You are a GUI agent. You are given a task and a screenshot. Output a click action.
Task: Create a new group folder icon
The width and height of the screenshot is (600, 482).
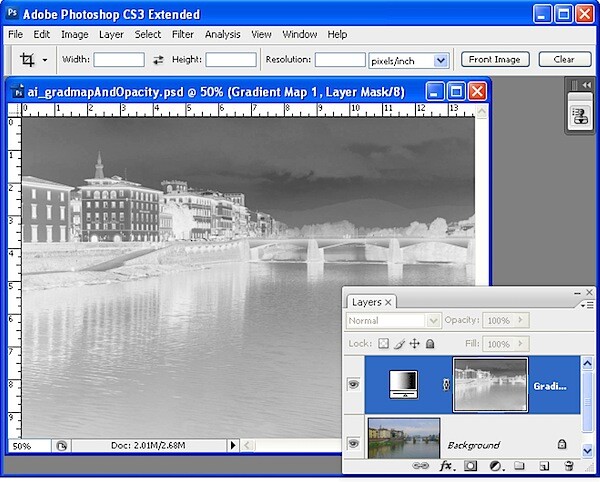click(519, 466)
